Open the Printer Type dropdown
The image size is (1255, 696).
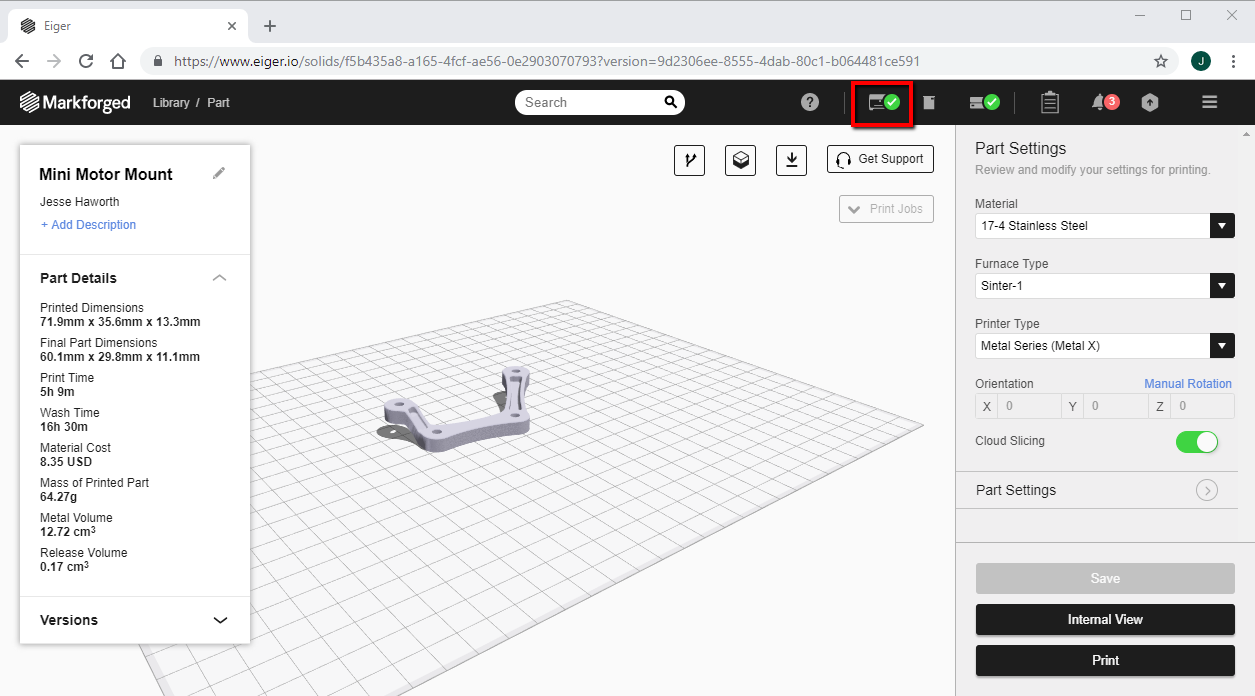pyautogui.click(x=1105, y=346)
